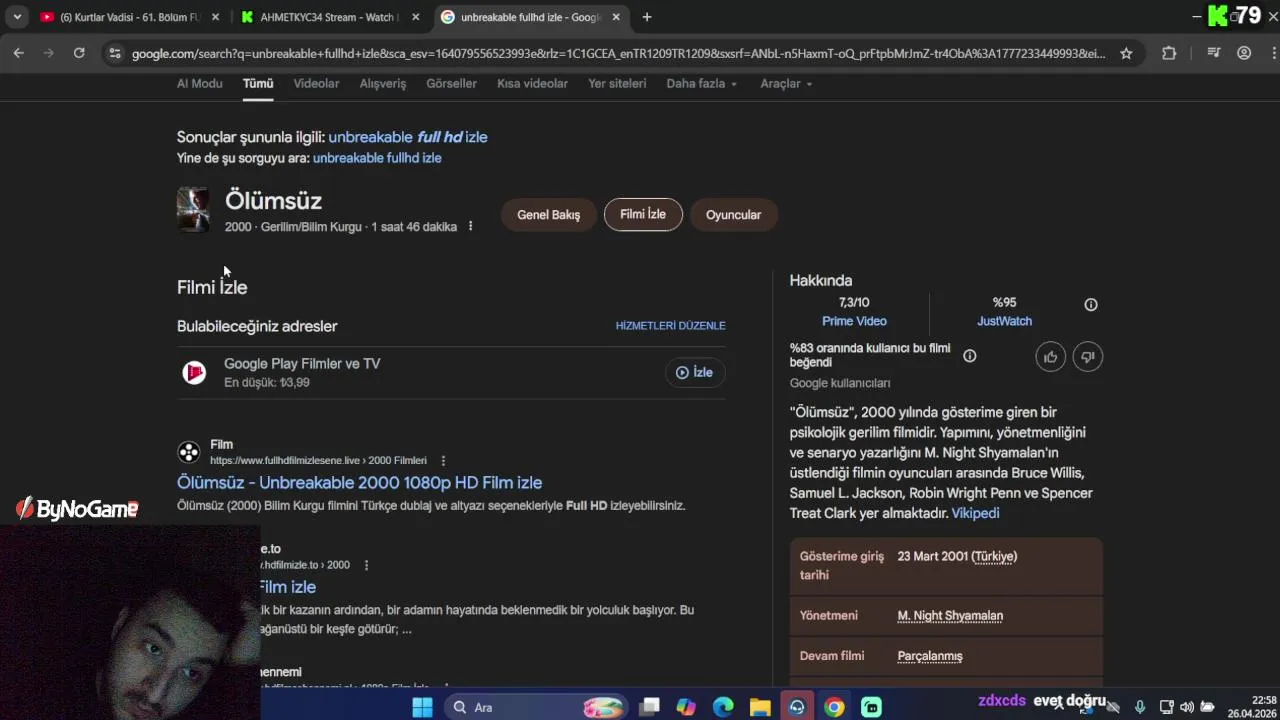Open the browser extensions puzzle icon
The width and height of the screenshot is (1280, 720).
click(1169, 53)
